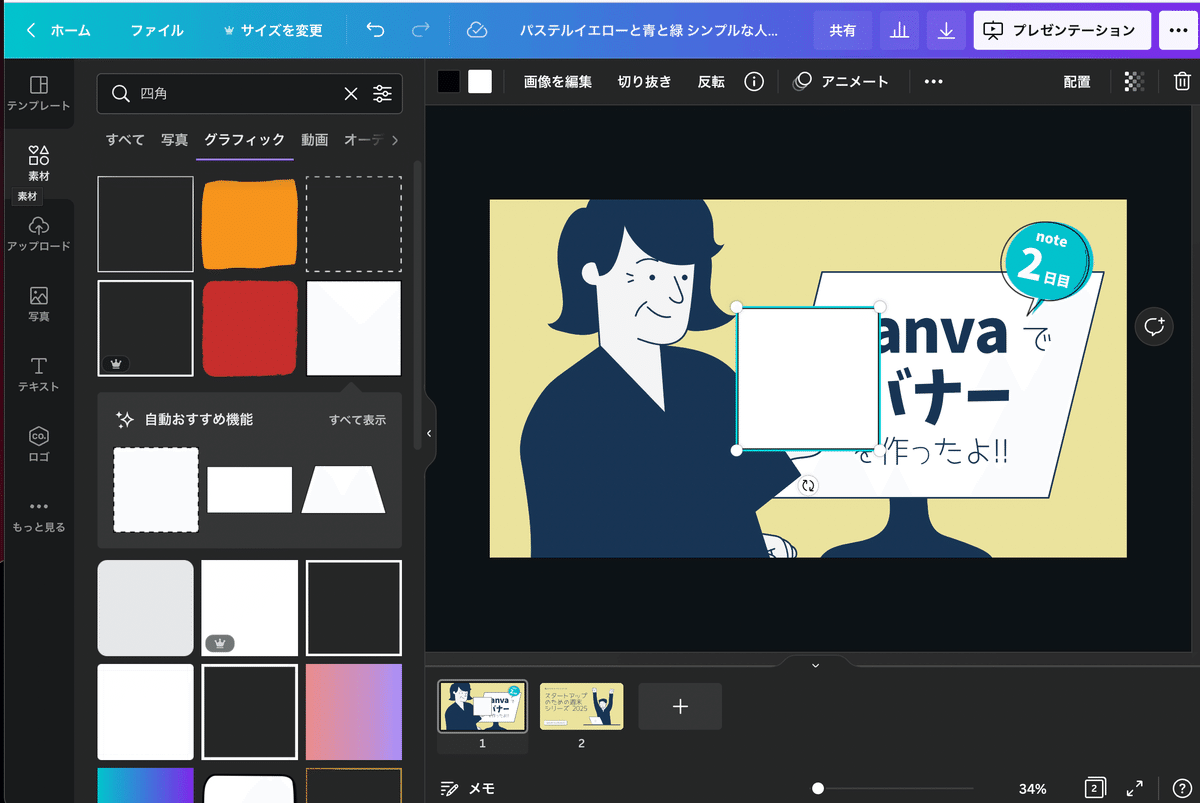Open the テキスト panel
Viewport: 1200px width, 803px height.
pos(38,374)
